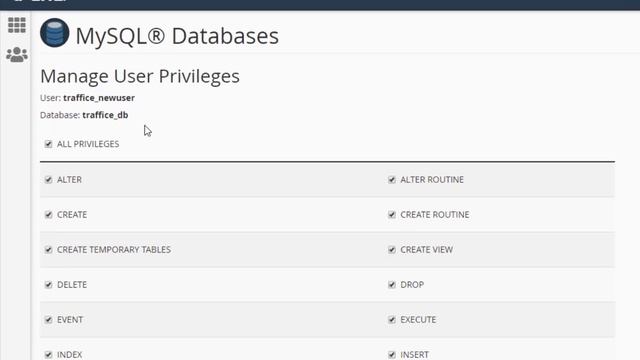Uncheck the CREATE VIEW privilege checkbox
The width and height of the screenshot is (640, 360).
(392, 250)
